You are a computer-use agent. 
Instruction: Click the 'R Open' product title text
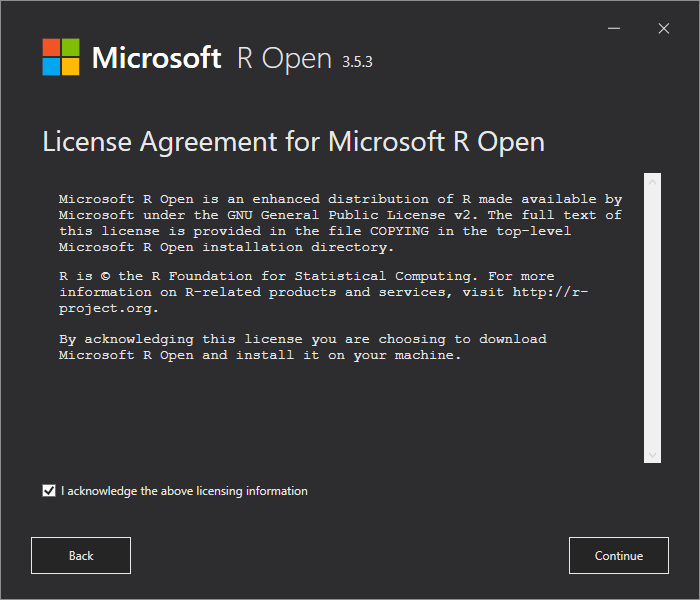[284, 58]
